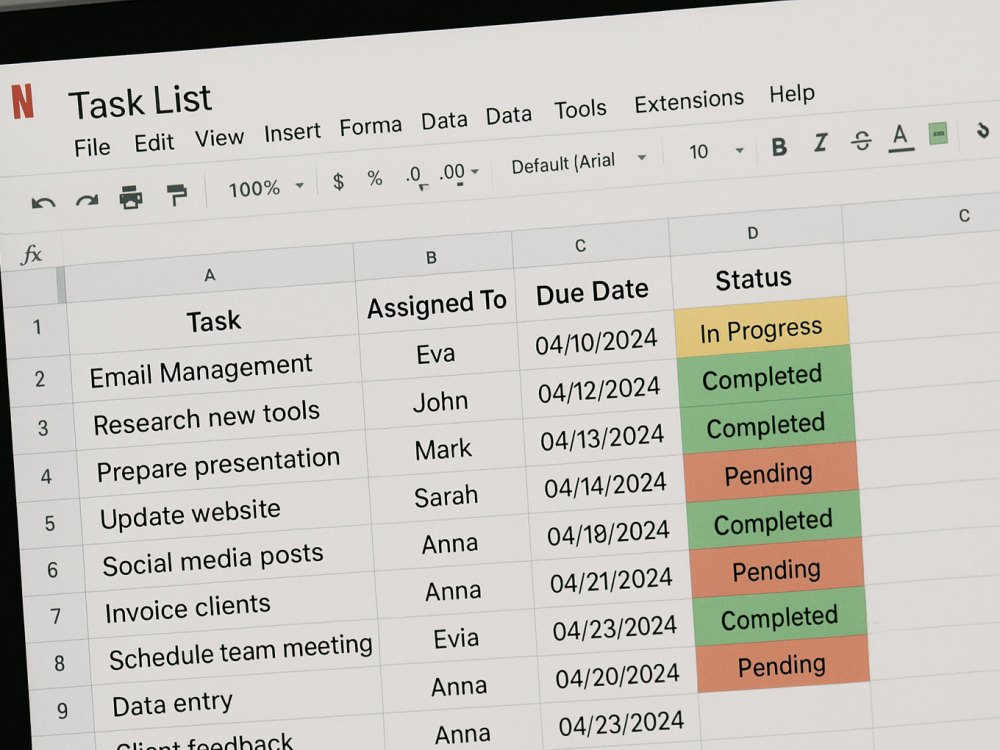Open the text color tool
1000x750 pixels.
[x=901, y=137]
